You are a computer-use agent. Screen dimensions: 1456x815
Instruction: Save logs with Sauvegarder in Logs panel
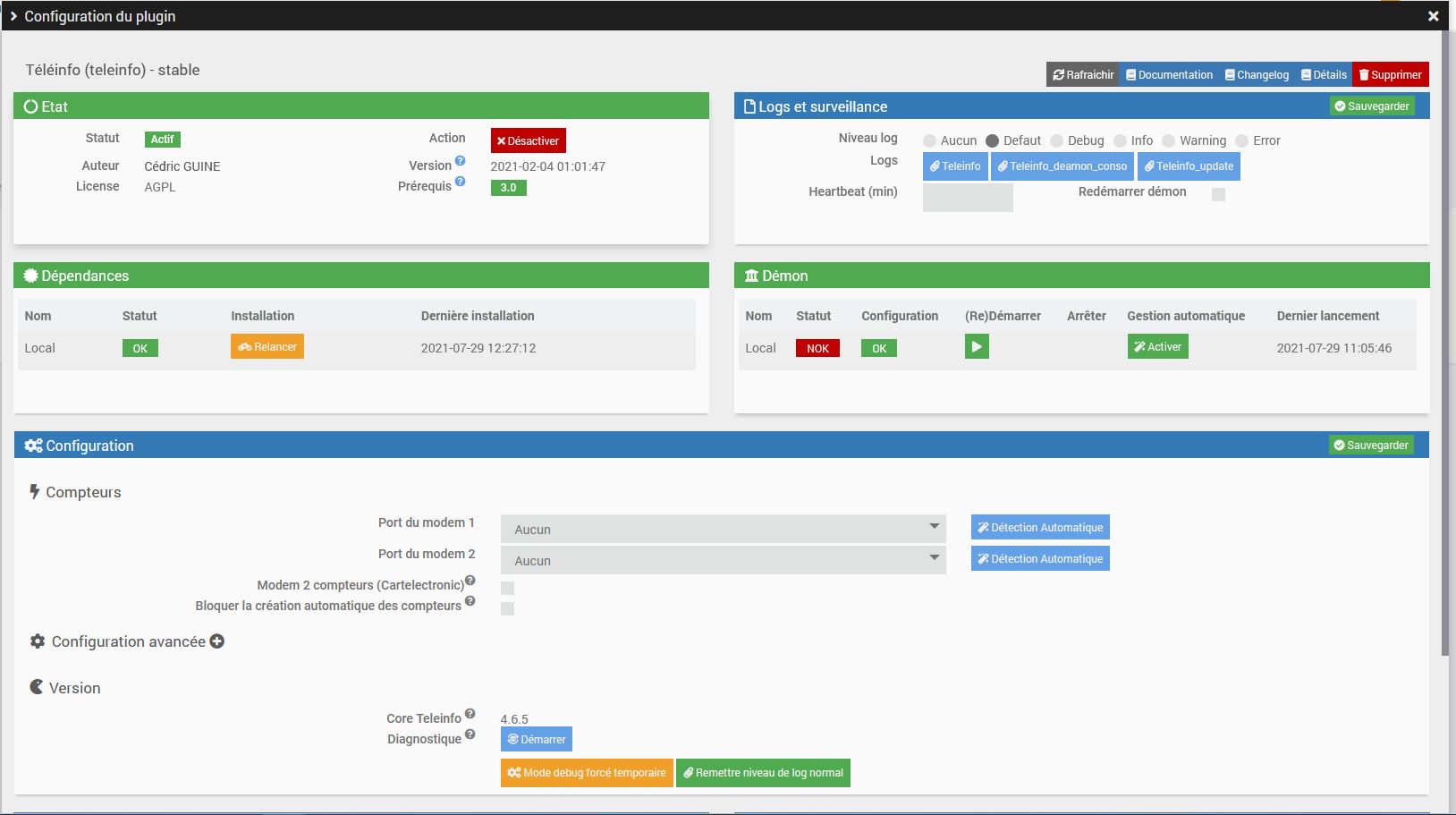point(1372,106)
